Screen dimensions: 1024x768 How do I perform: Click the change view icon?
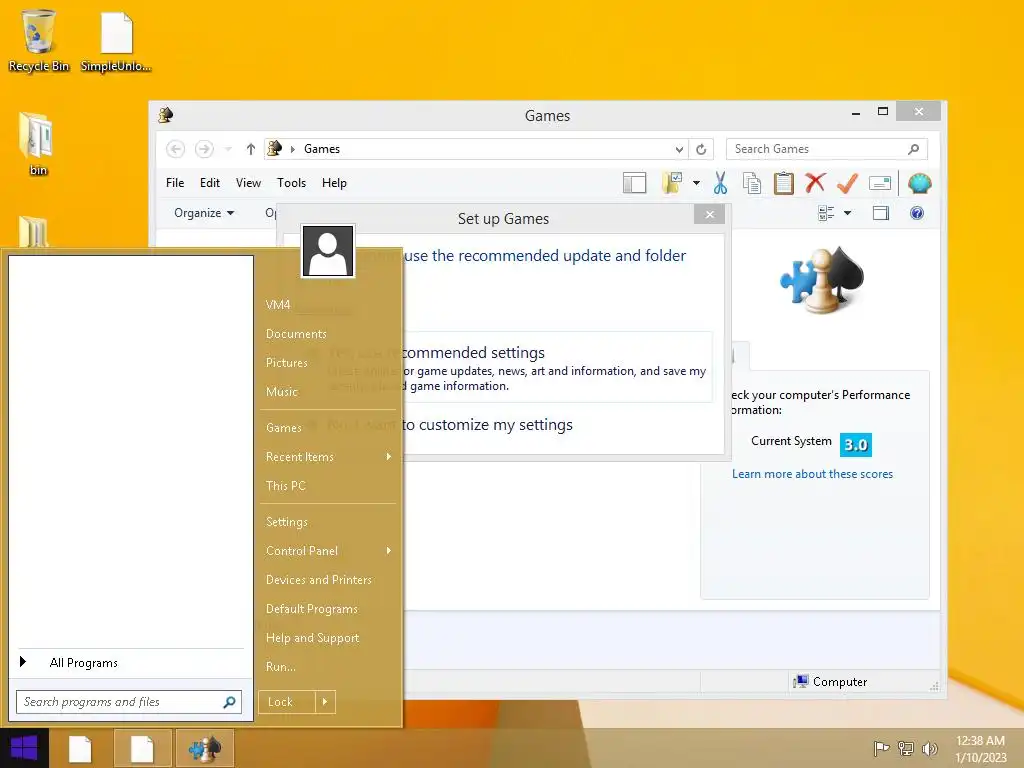click(x=826, y=213)
